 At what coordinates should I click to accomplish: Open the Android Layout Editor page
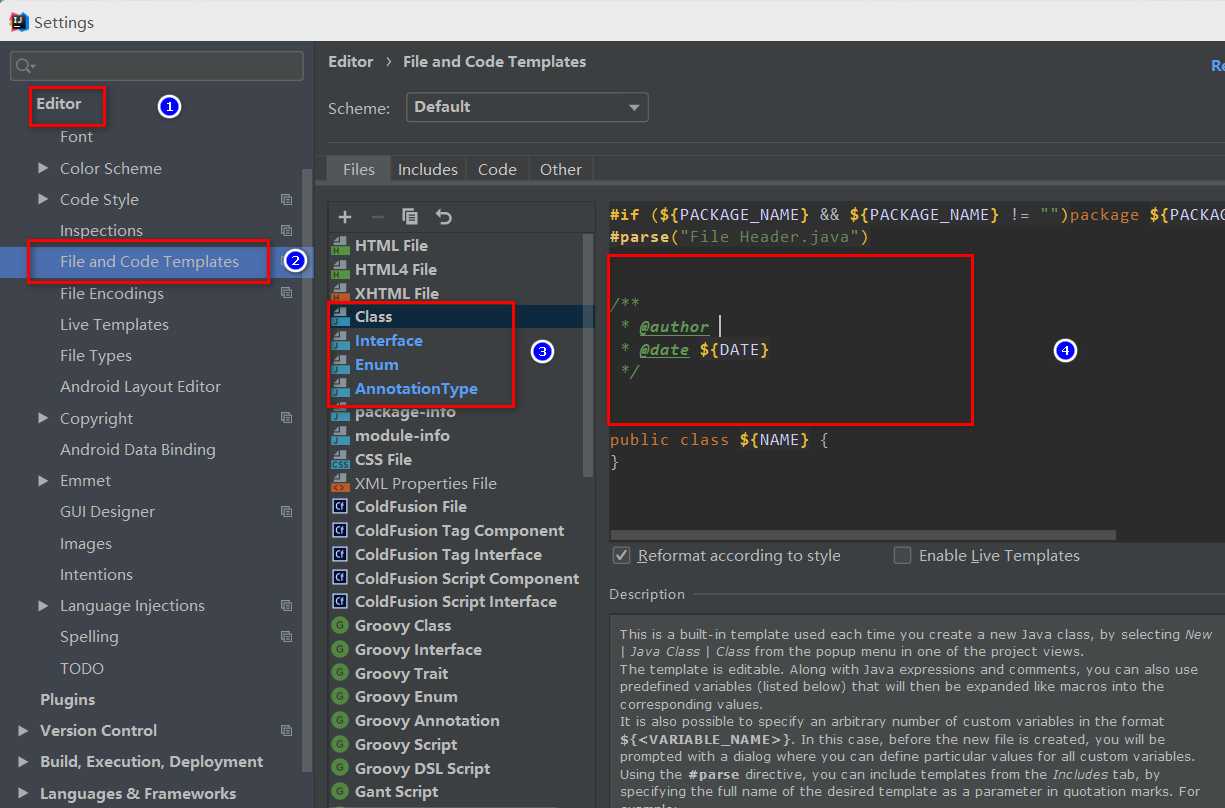pos(140,386)
